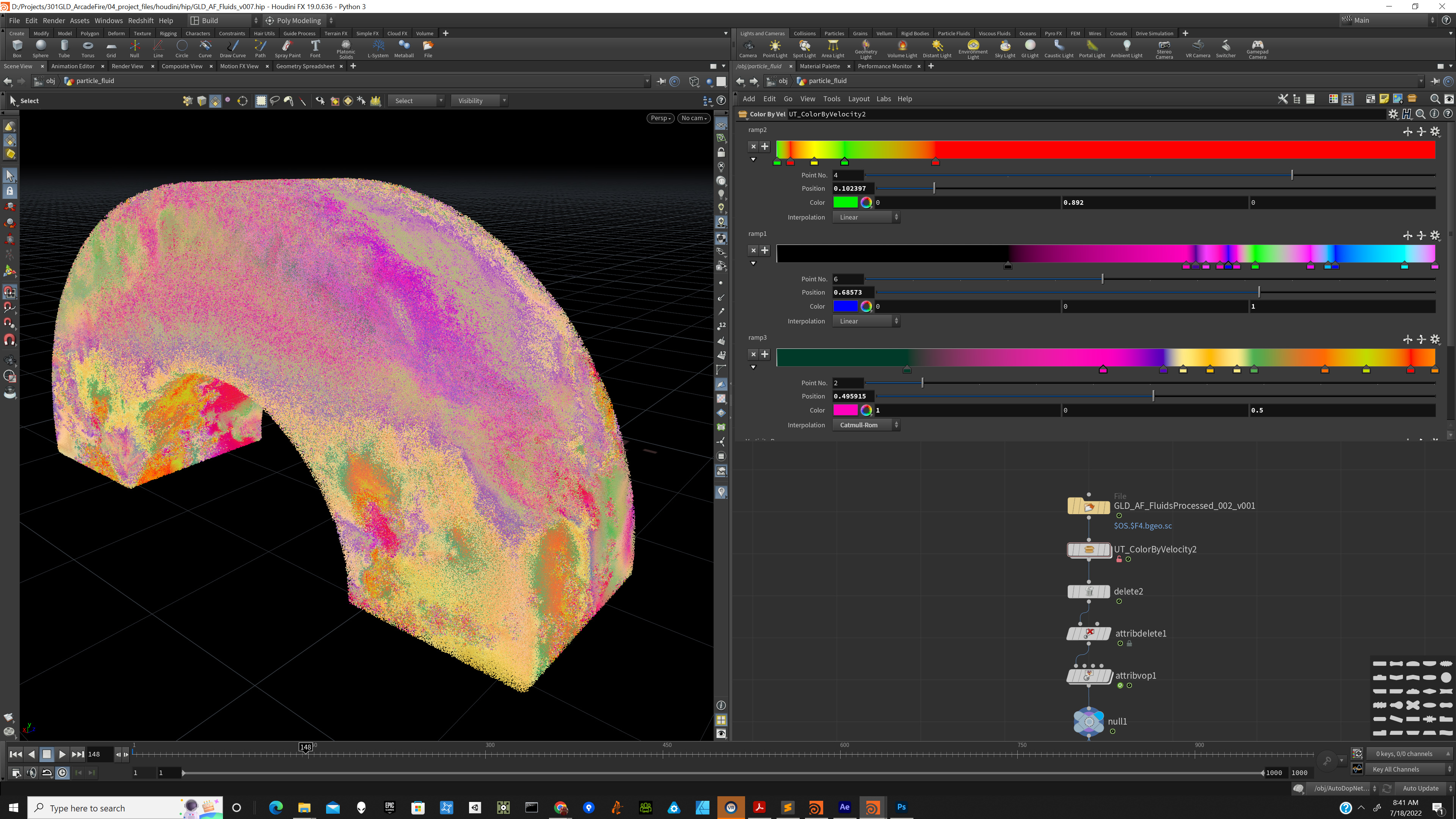The width and height of the screenshot is (1456, 819).
Task: Open the ramp3 Catmull-Rom interpolation dropdown
Action: tap(866, 425)
